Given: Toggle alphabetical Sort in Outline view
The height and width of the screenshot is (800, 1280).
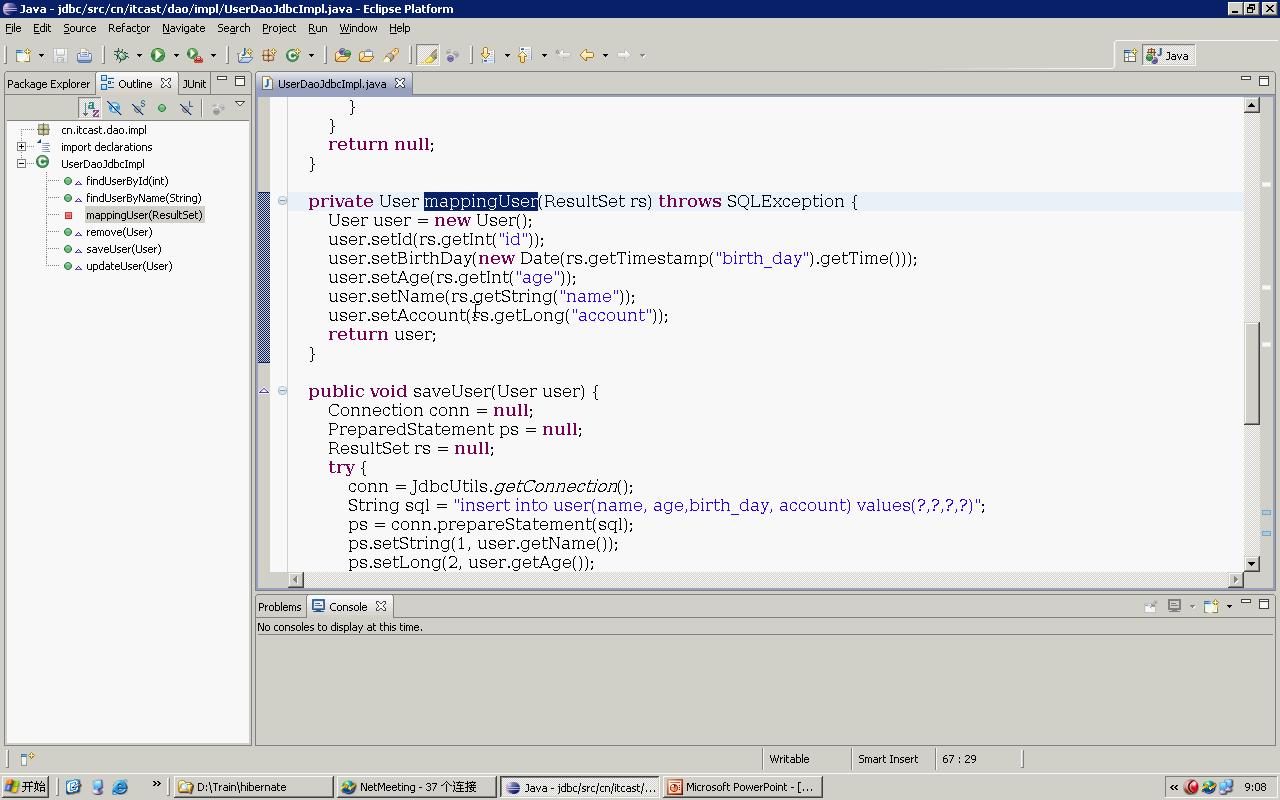Looking at the screenshot, I should coord(90,108).
